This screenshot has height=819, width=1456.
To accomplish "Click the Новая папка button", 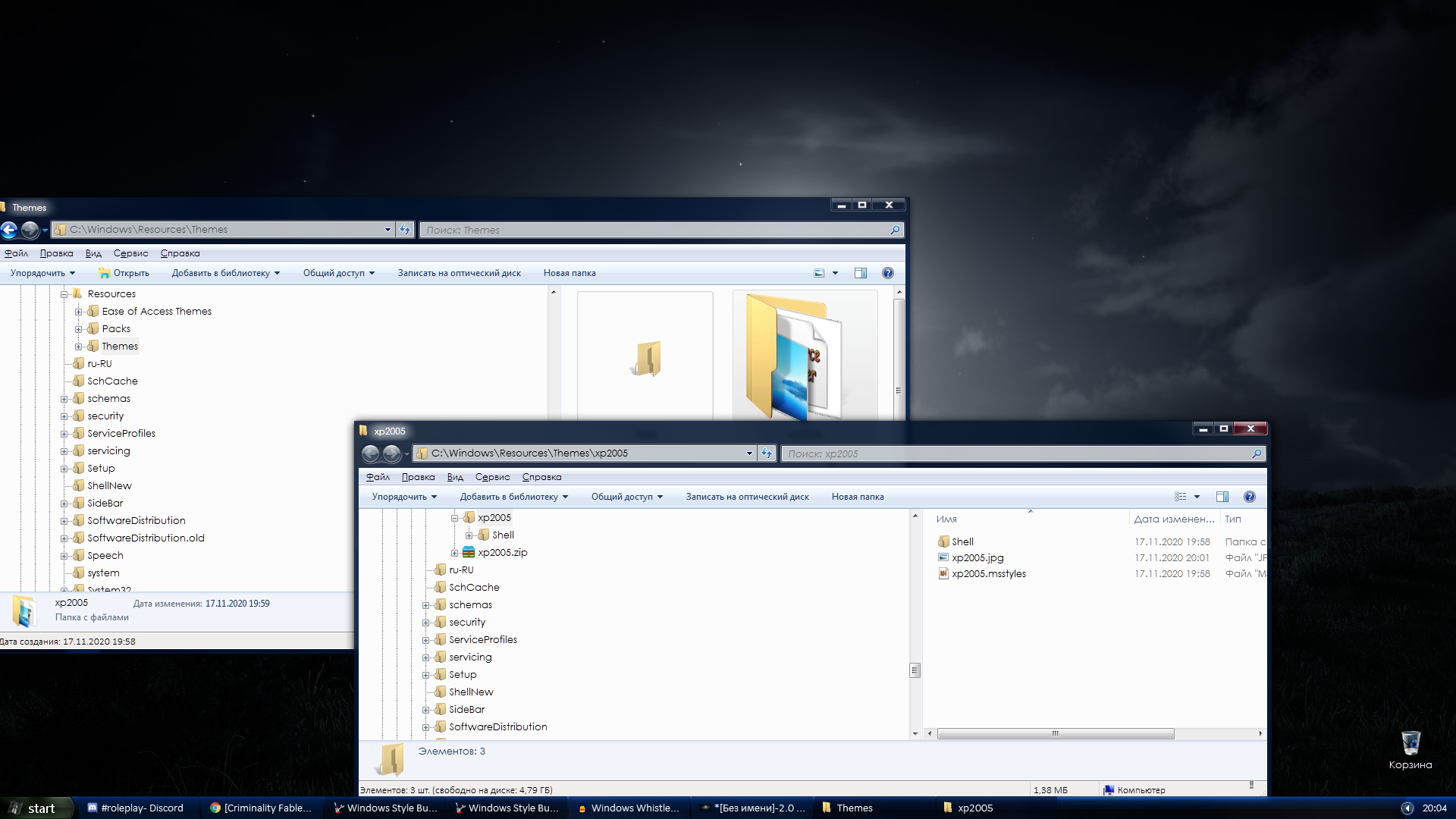I will pyautogui.click(x=857, y=497).
